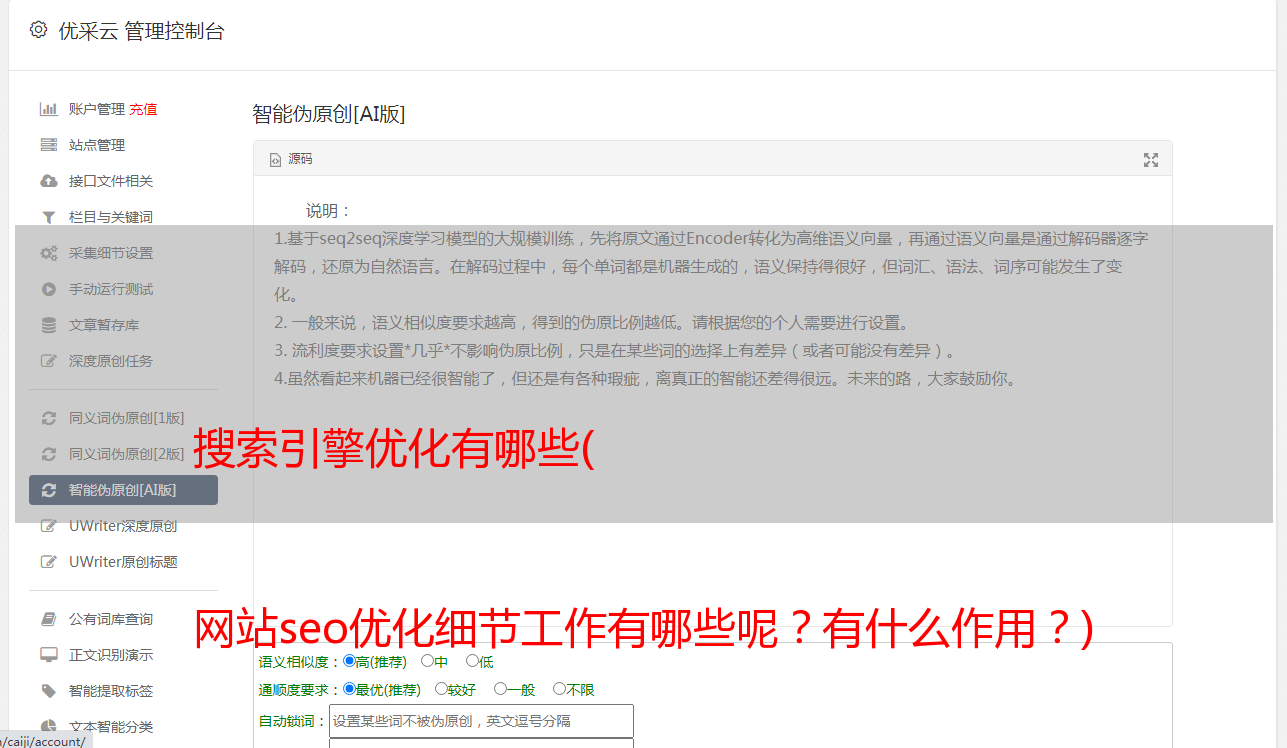The width and height of the screenshot is (1287, 748).
Task: Click the gear icon beside 优采云 管理控制台
Action: (x=38, y=30)
